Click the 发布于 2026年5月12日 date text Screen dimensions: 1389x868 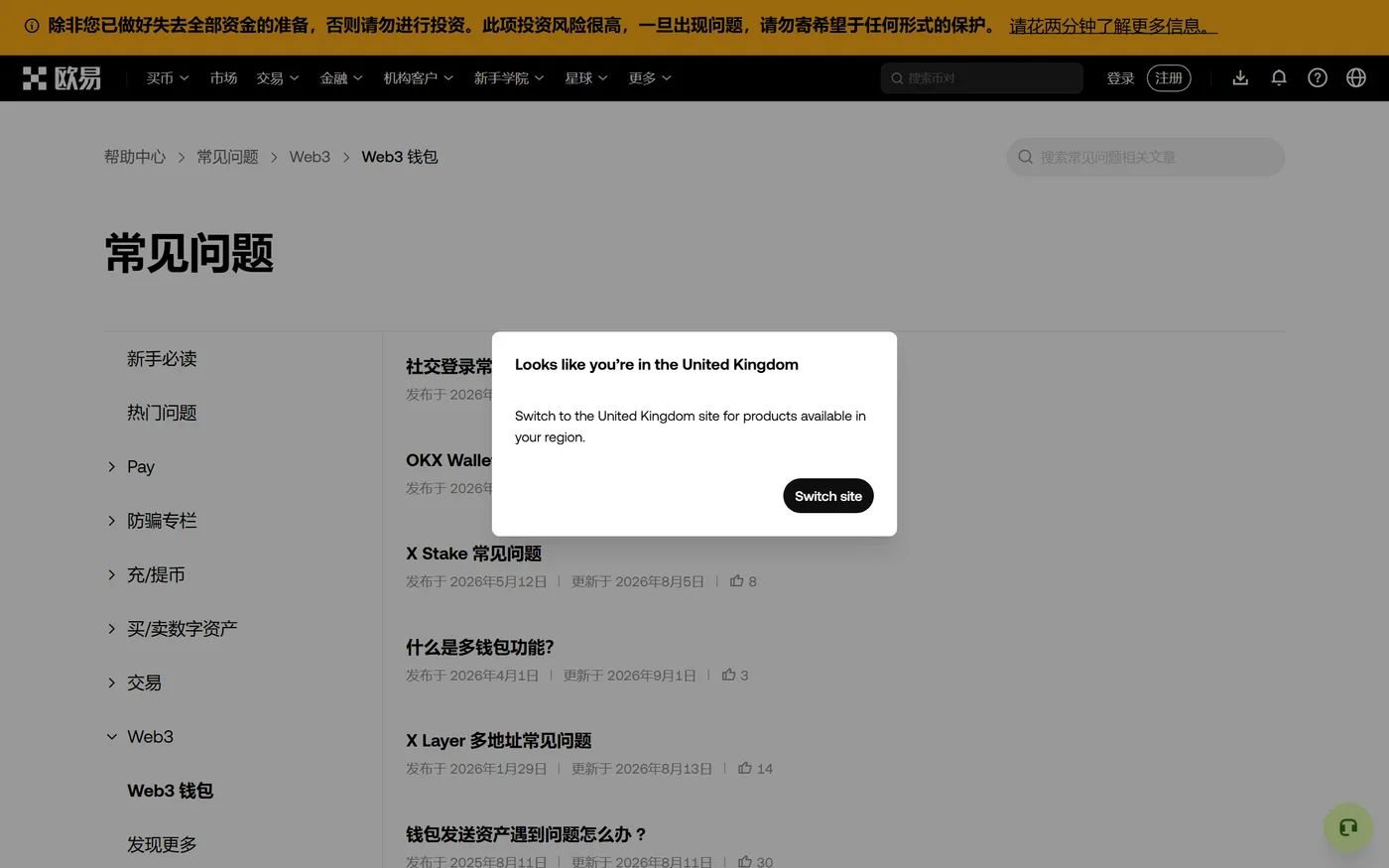tap(476, 581)
